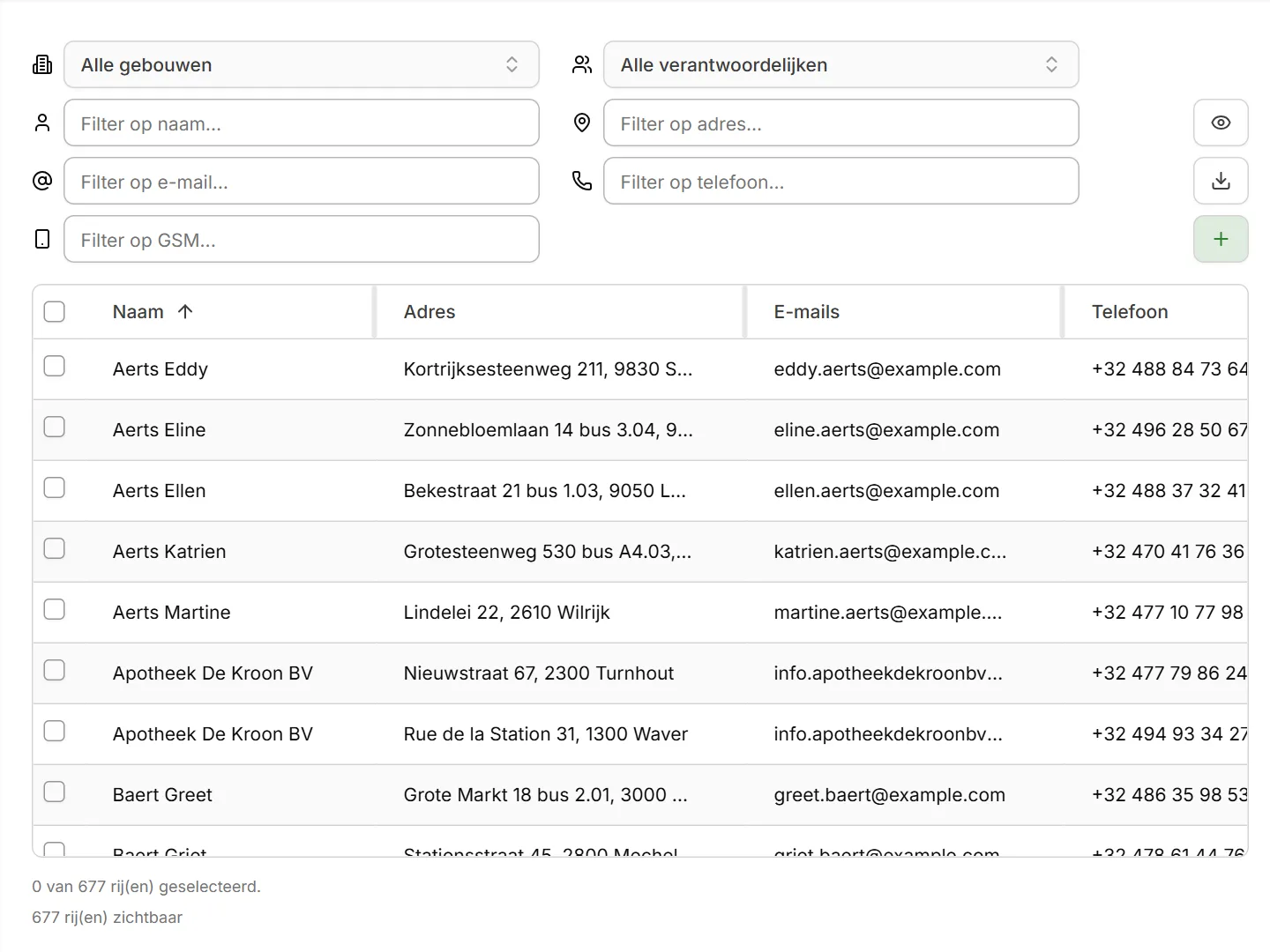Click the people icon beside Alle verantwoordelijken
The height and width of the screenshot is (952, 1270).
click(x=582, y=64)
